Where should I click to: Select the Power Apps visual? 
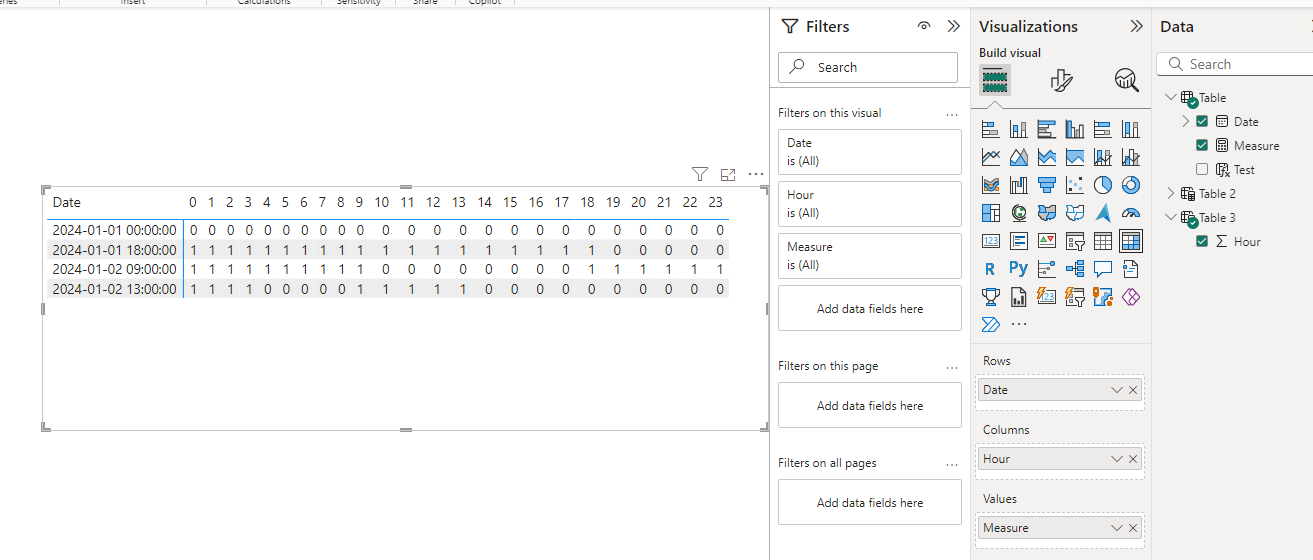[1131, 297]
